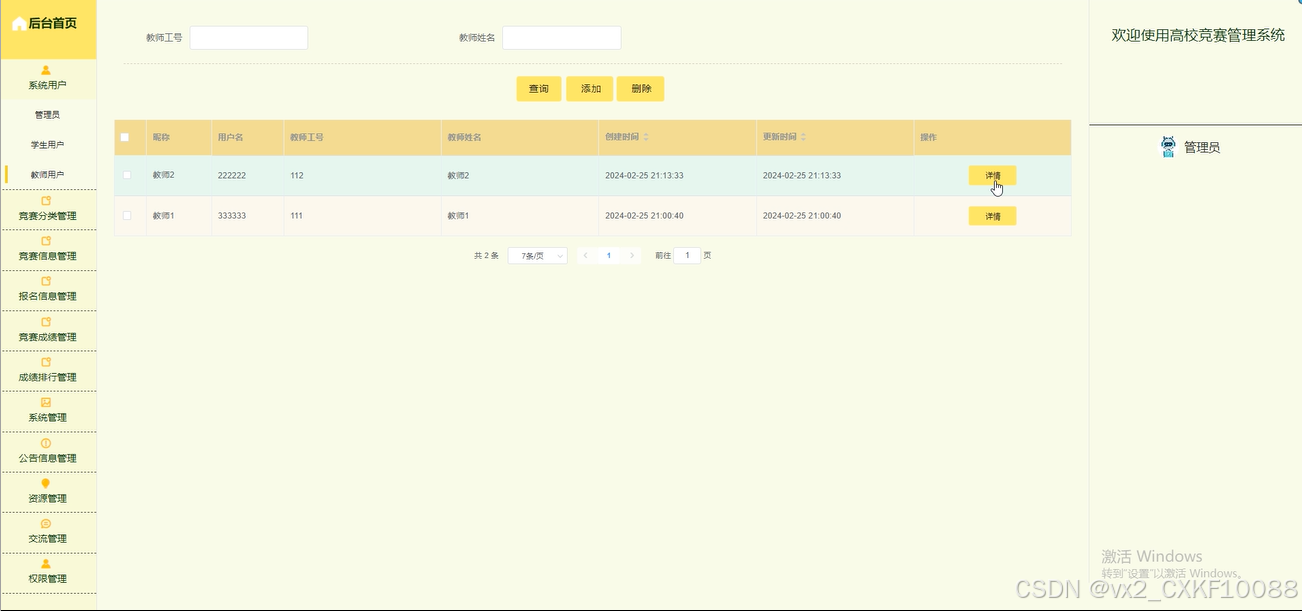This screenshot has width=1302, height=611.
Task: Click the 公告信息管理 alert icon
Action: pos(46,443)
